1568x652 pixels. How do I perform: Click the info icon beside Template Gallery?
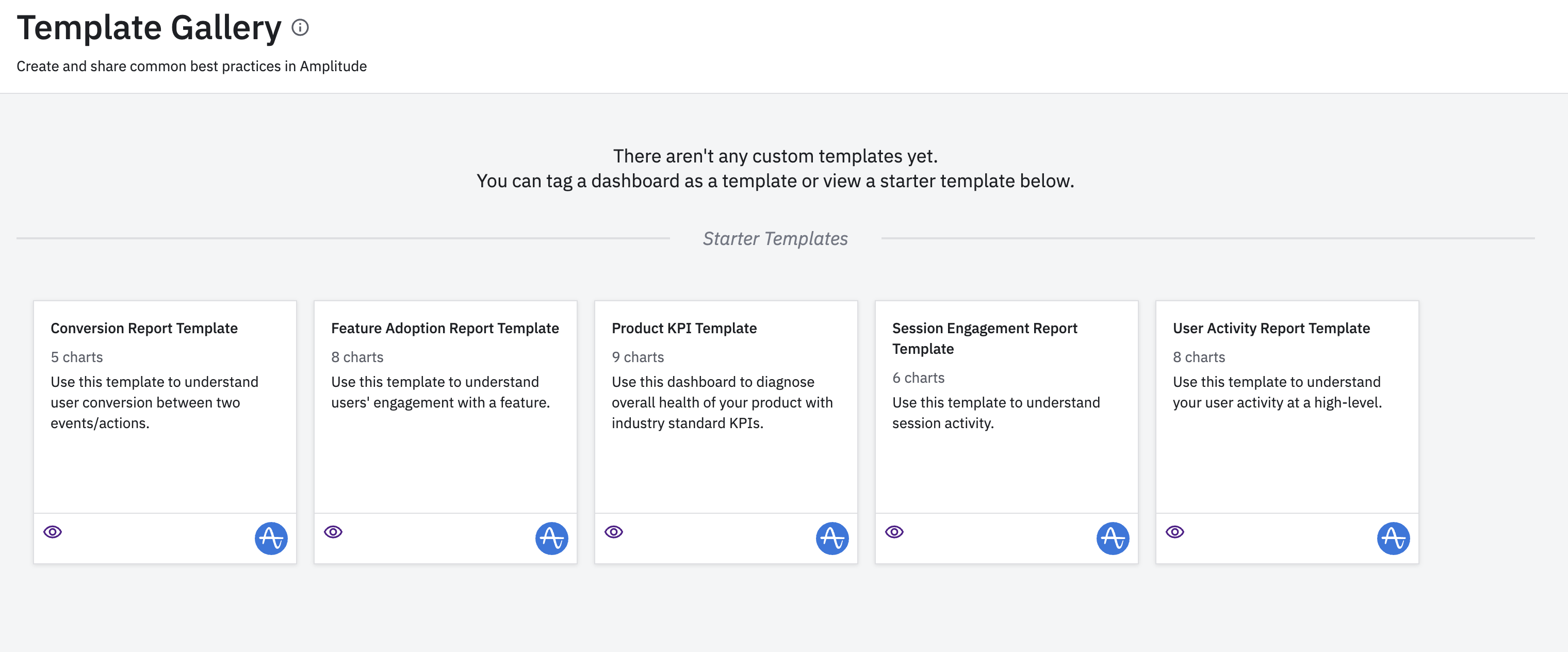pos(300,27)
